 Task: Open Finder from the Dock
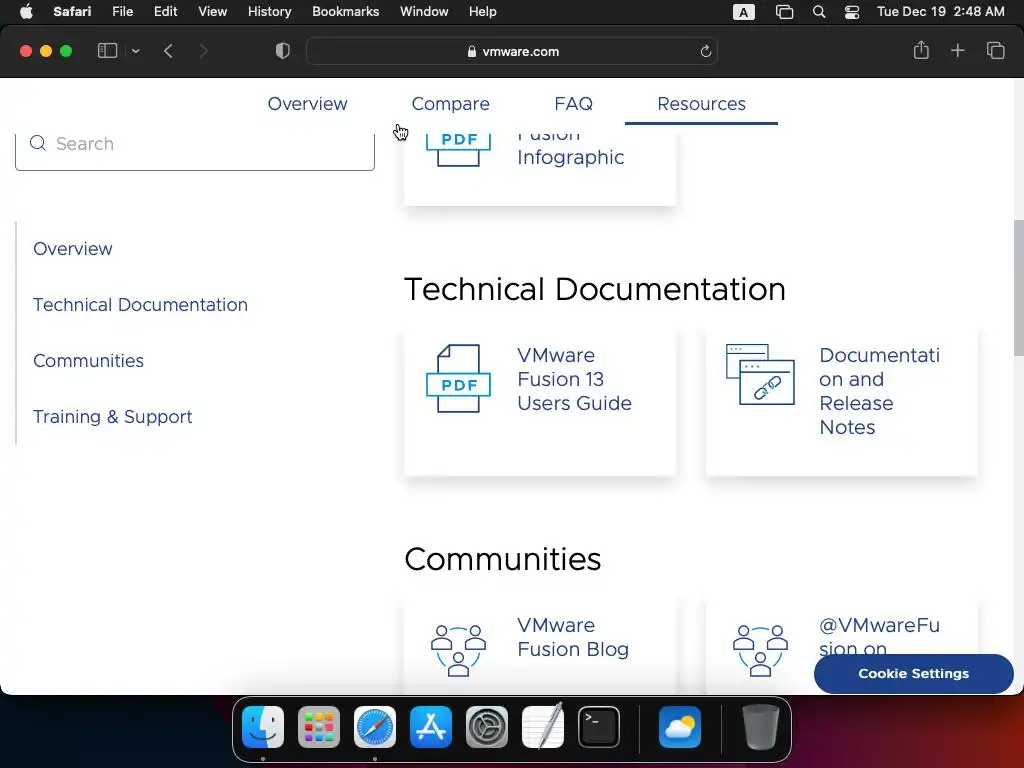(263, 727)
